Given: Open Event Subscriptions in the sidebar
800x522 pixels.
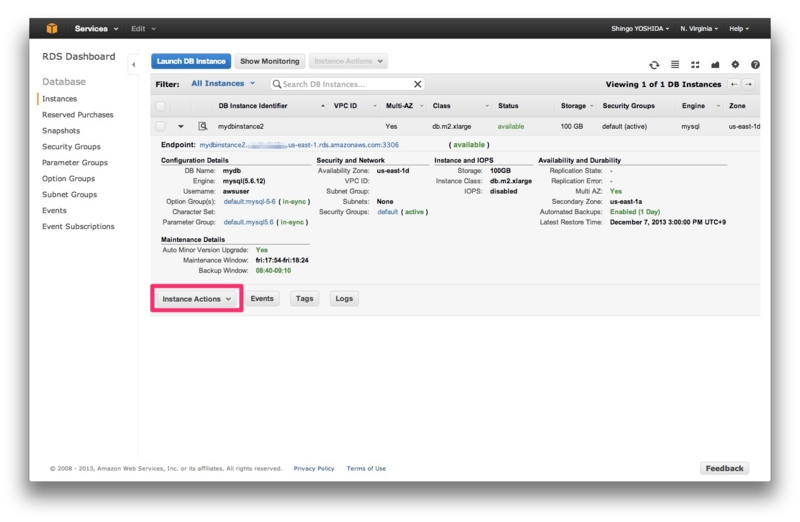Looking at the screenshot, I should point(78,226).
